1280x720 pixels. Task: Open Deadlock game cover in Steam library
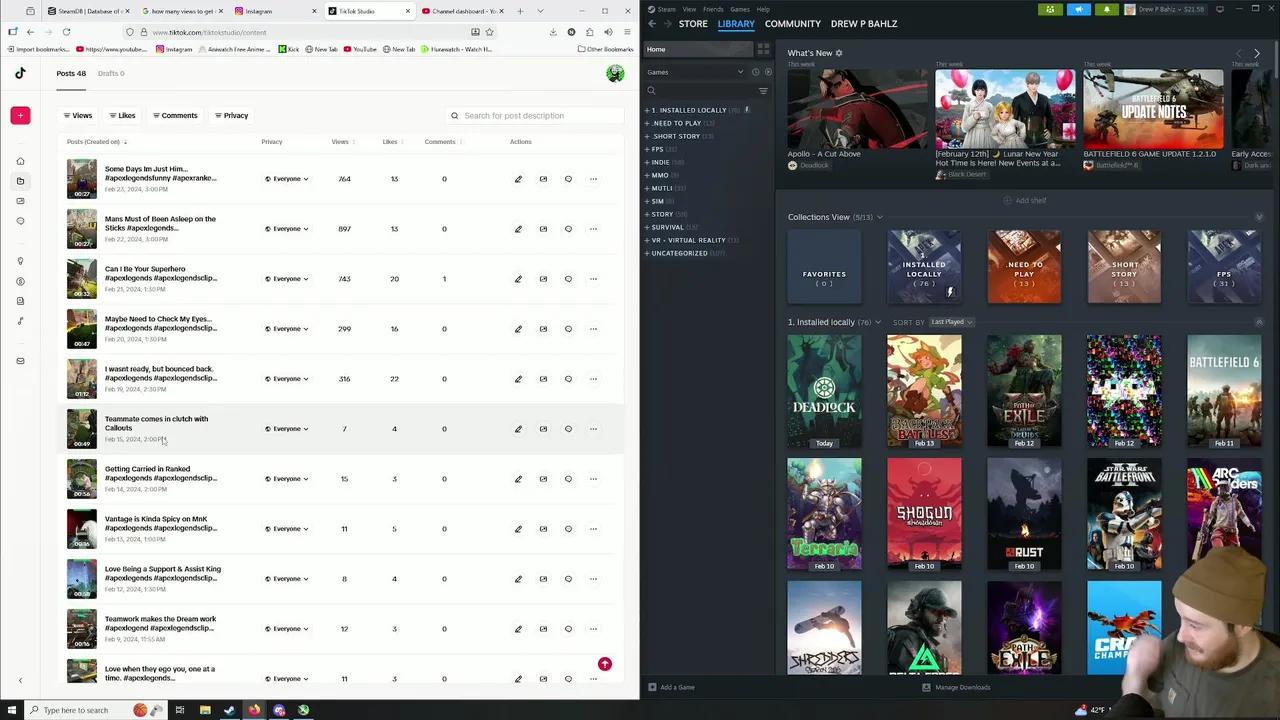(x=824, y=390)
